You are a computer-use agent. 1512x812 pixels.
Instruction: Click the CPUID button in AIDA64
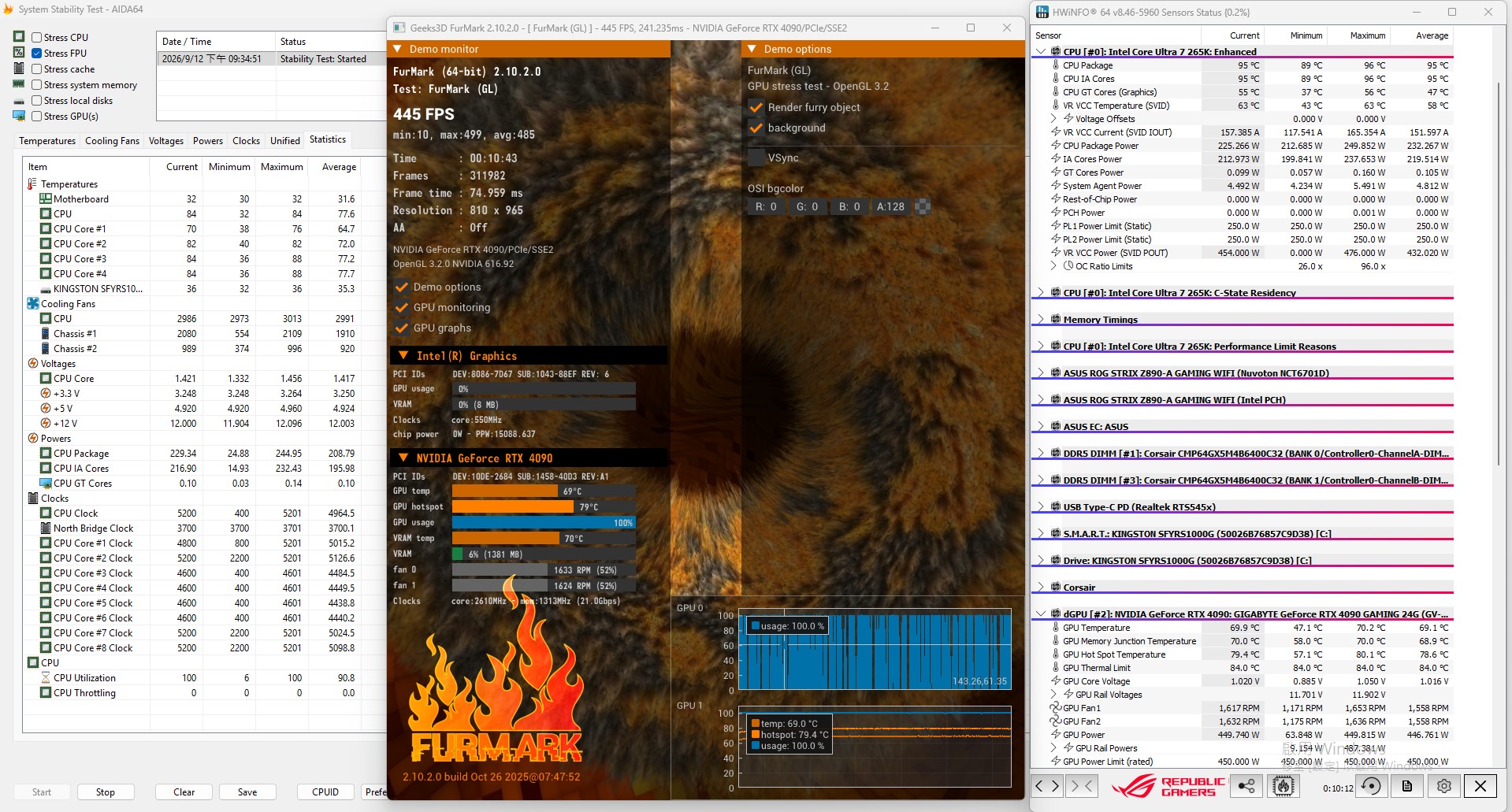[x=325, y=792]
